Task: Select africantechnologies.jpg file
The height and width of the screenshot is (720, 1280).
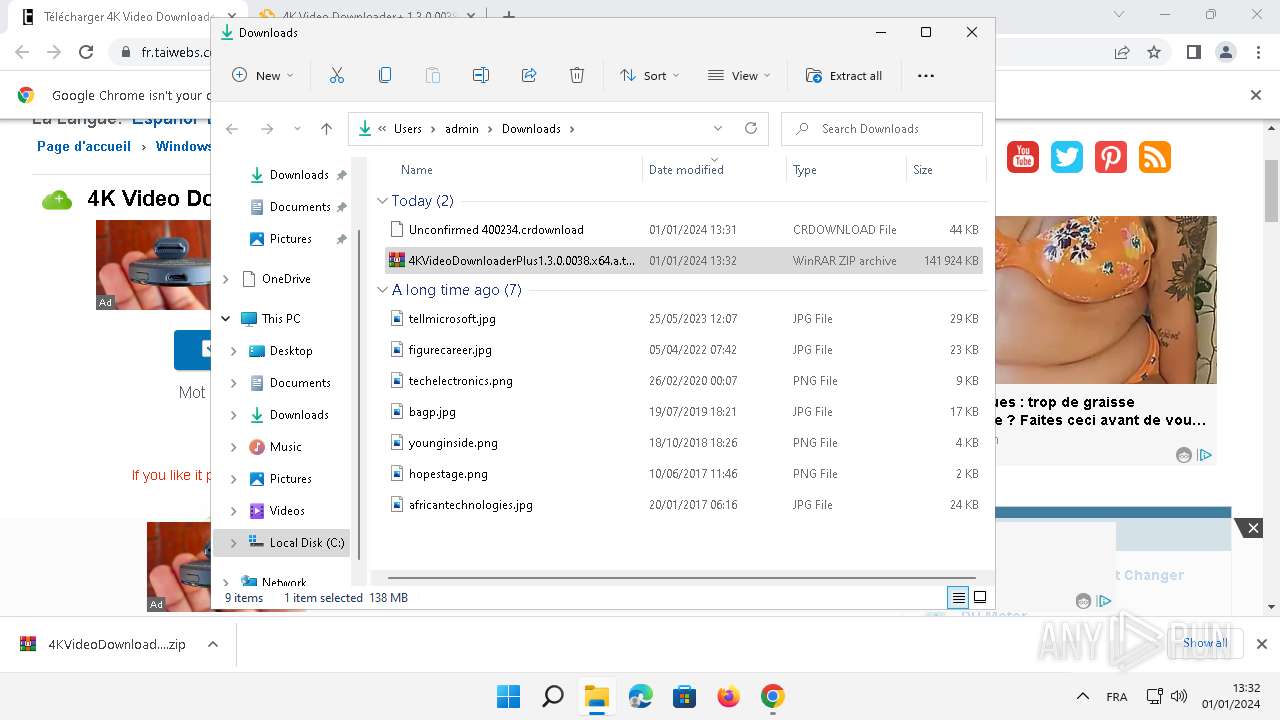Action: (x=684, y=505)
